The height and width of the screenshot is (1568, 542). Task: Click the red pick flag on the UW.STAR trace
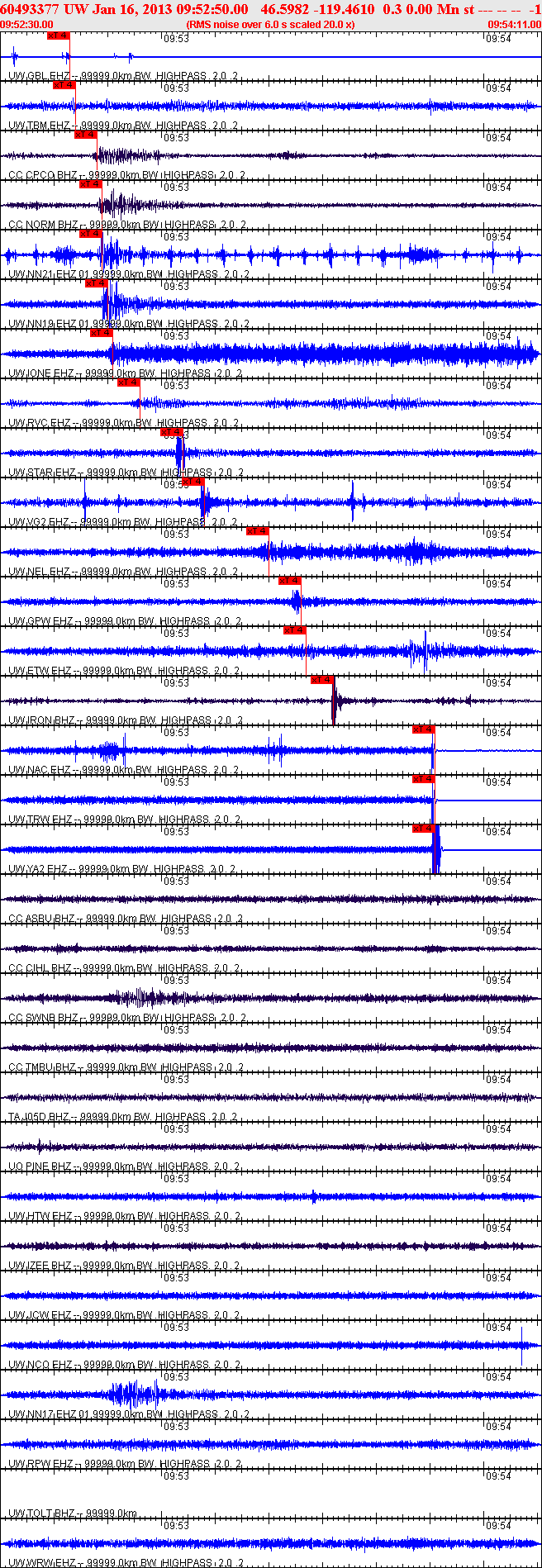coord(172,432)
